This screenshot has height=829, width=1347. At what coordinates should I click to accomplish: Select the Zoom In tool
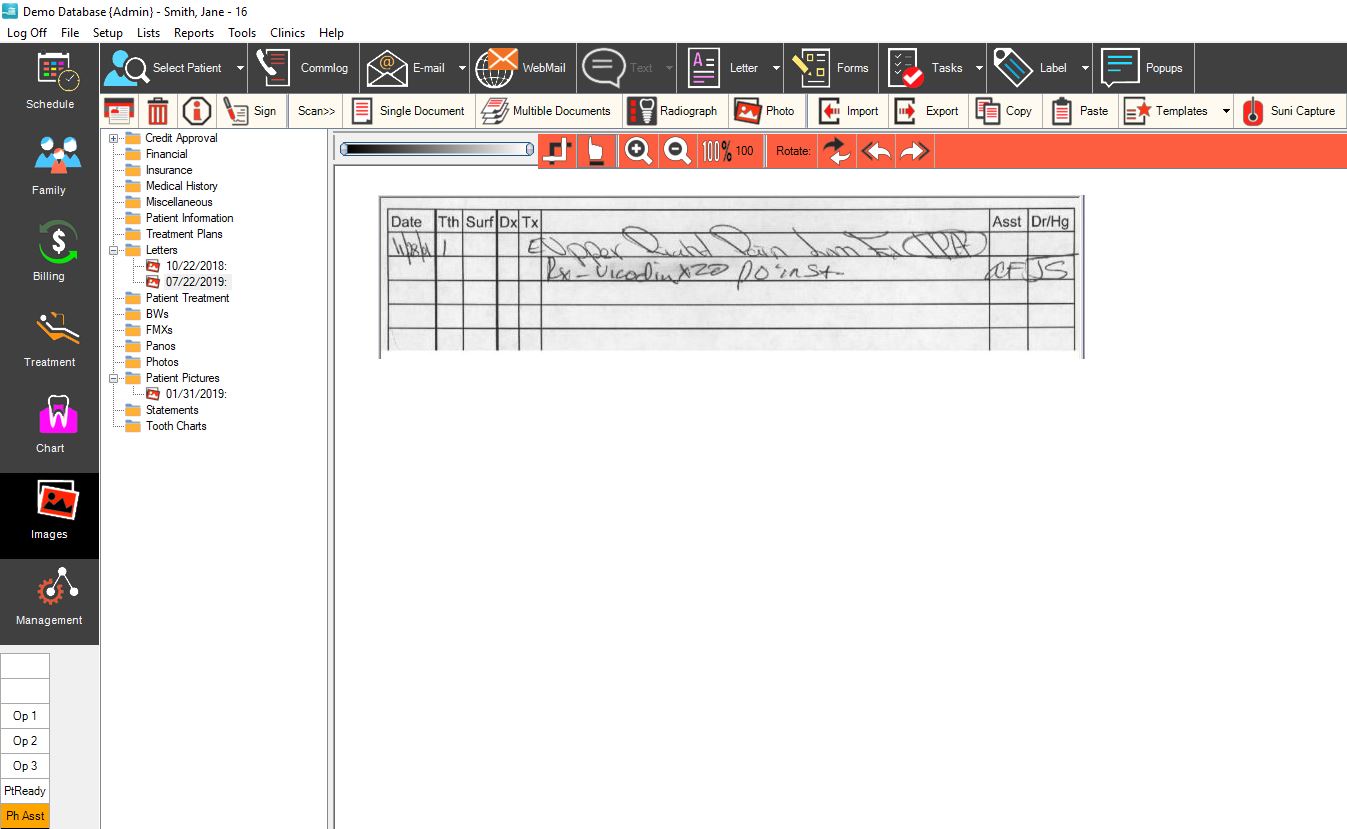tap(638, 150)
